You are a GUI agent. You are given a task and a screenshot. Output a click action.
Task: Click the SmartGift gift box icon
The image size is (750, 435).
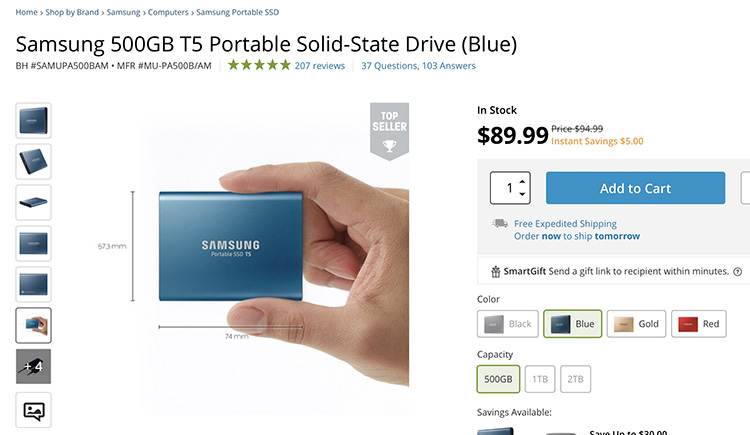tap(496, 271)
